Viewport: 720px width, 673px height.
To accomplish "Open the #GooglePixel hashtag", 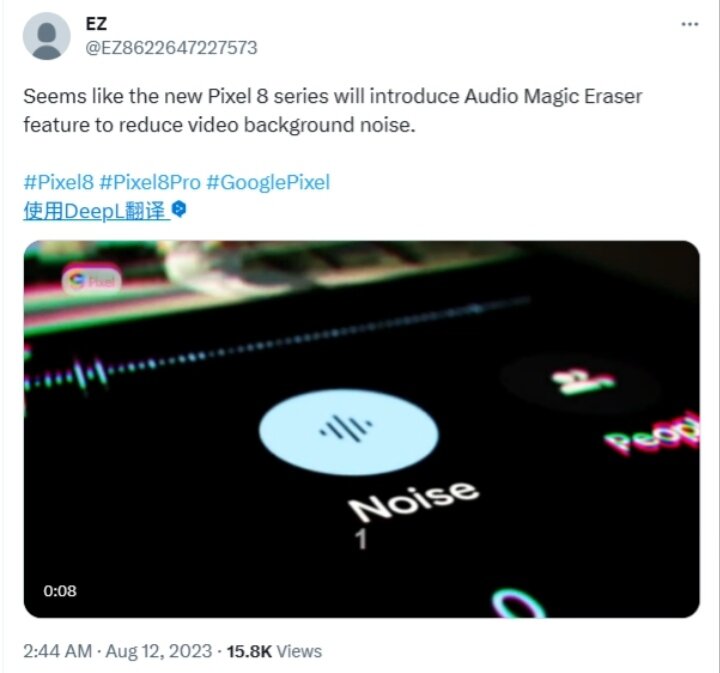I will coord(268,182).
